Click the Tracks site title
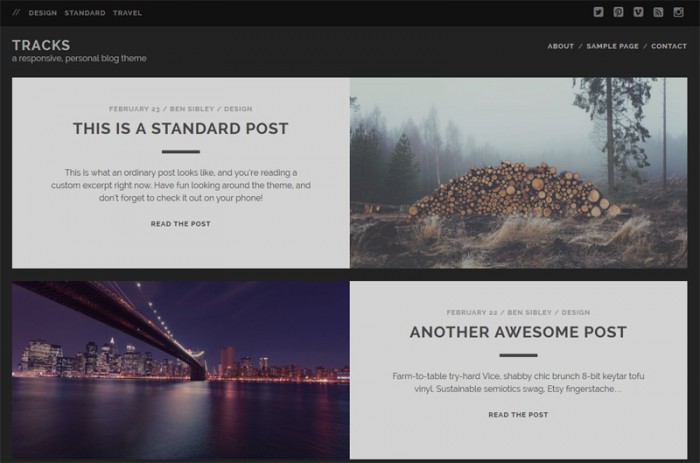The height and width of the screenshot is (463, 700). click(x=41, y=45)
